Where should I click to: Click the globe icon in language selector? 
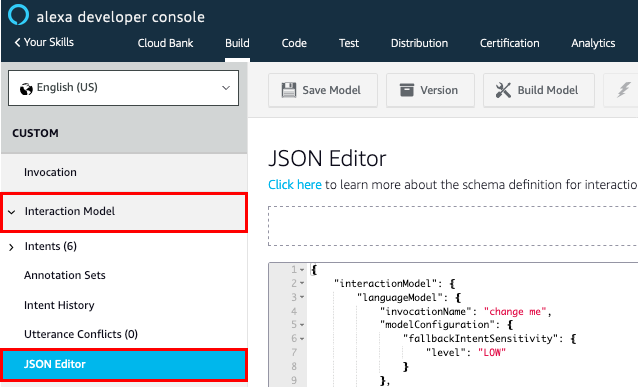pyautogui.click(x=26, y=89)
